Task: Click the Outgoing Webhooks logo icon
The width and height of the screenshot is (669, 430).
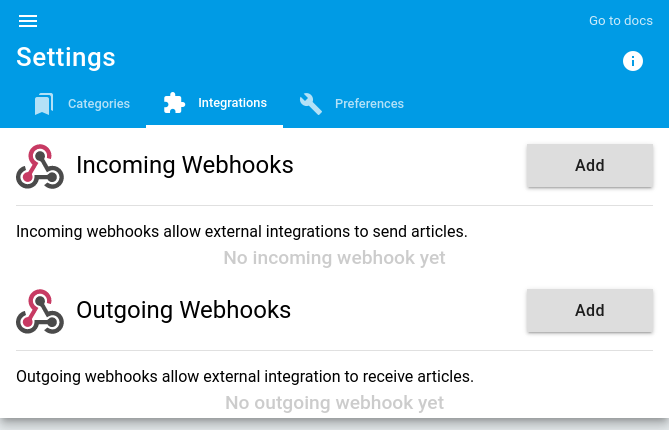Action: (x=40, y=311)
